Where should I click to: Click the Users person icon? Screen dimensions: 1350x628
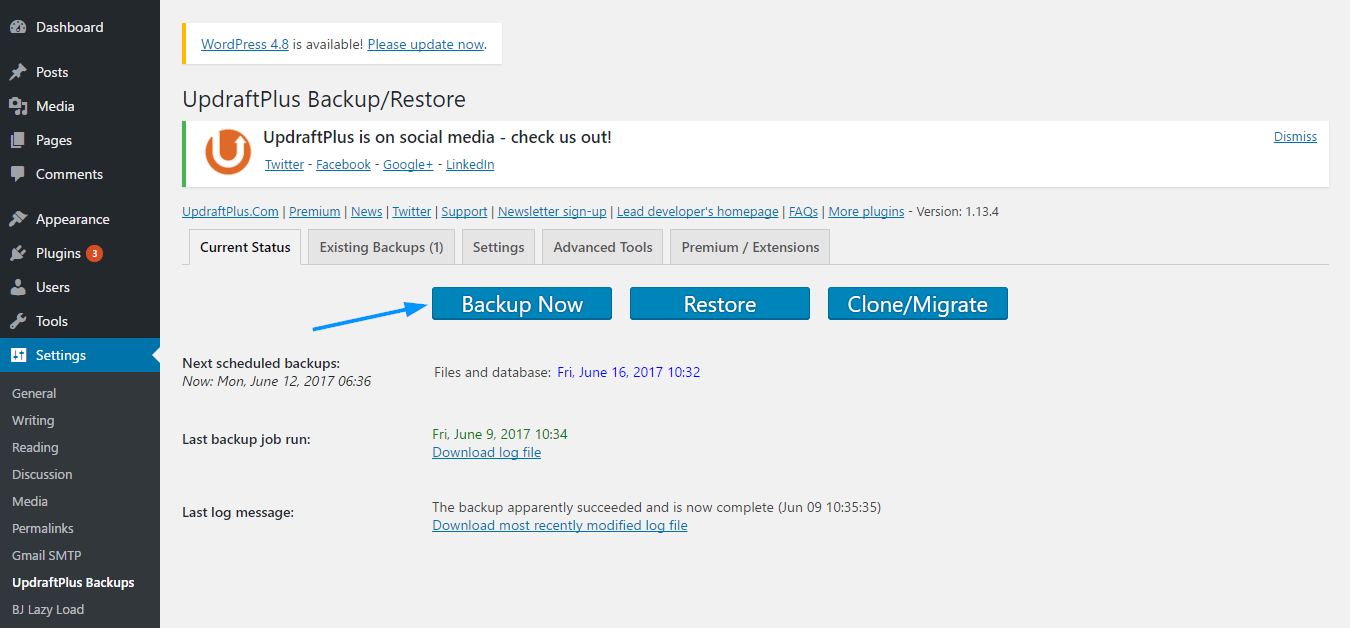(x=18, y=287)
